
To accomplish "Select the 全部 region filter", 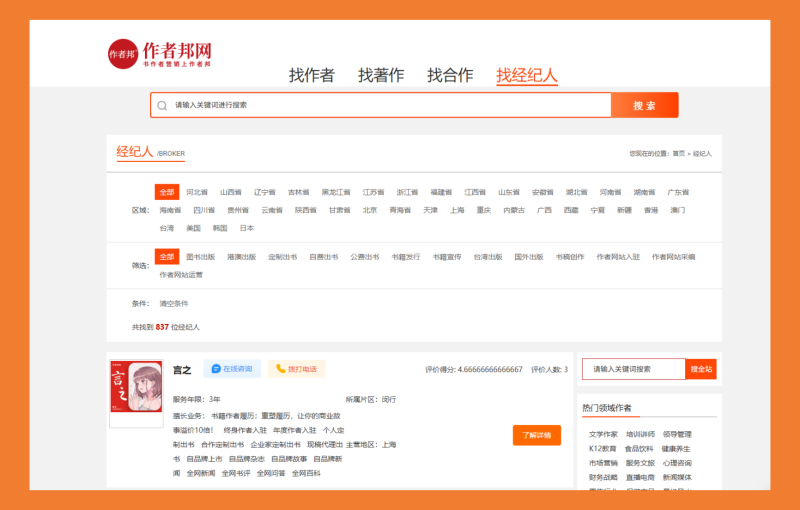I will (167, 192).
